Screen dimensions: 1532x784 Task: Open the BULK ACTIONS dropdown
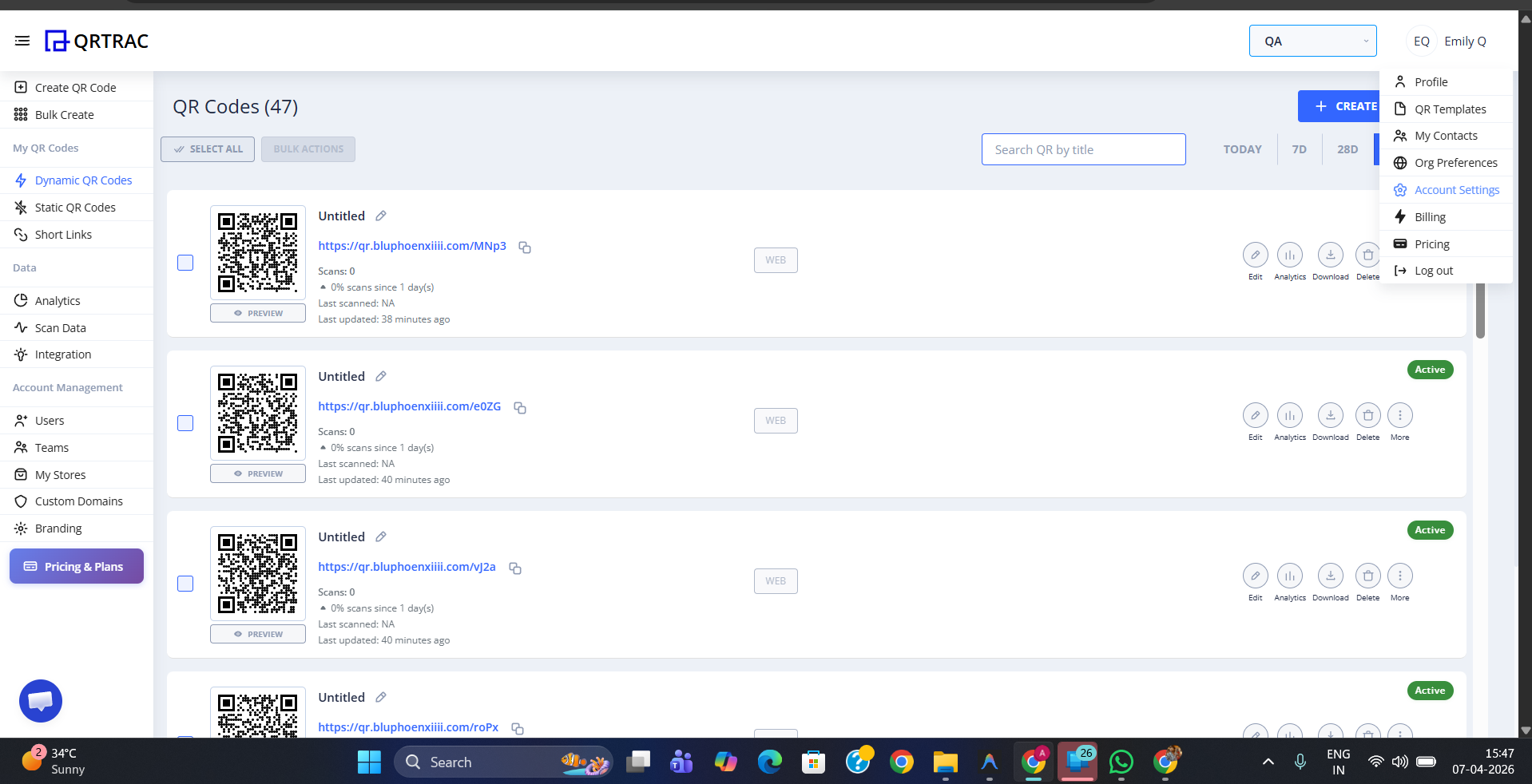coord(308,149)
